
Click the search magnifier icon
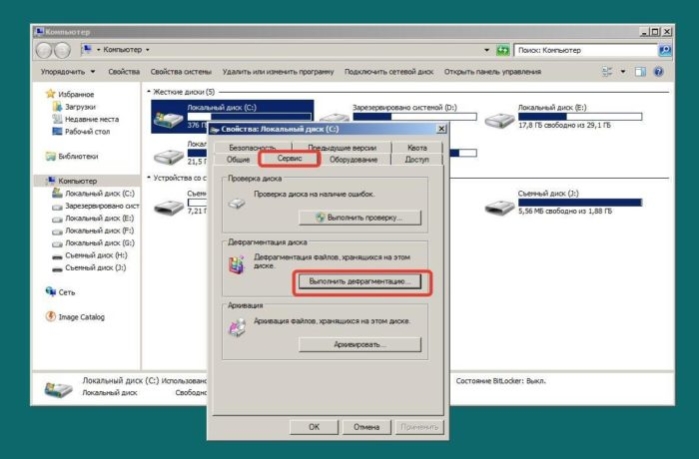coord(665,50)
